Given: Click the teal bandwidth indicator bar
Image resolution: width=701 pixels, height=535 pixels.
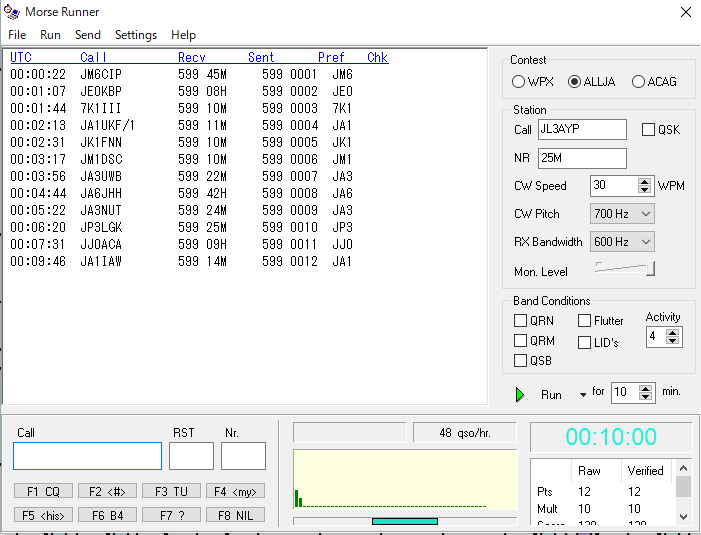Looking at the screenshot, I should click(x=405, y=521).
